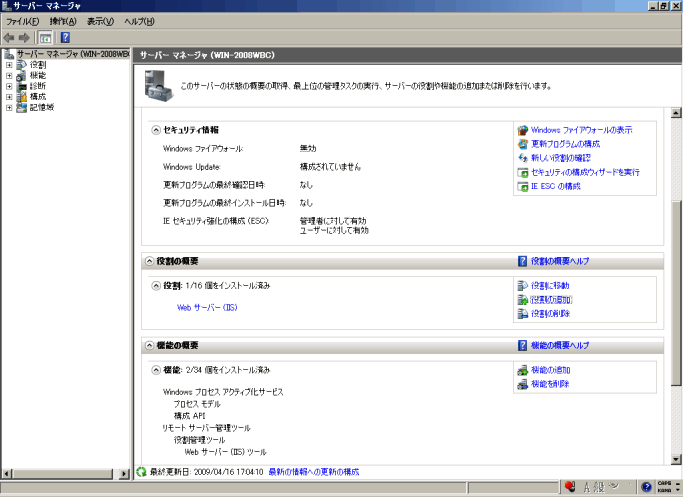Click the セキュリティの構成ウィザードを実行 link
The image size is (683, 497).
tap(585, 172)
